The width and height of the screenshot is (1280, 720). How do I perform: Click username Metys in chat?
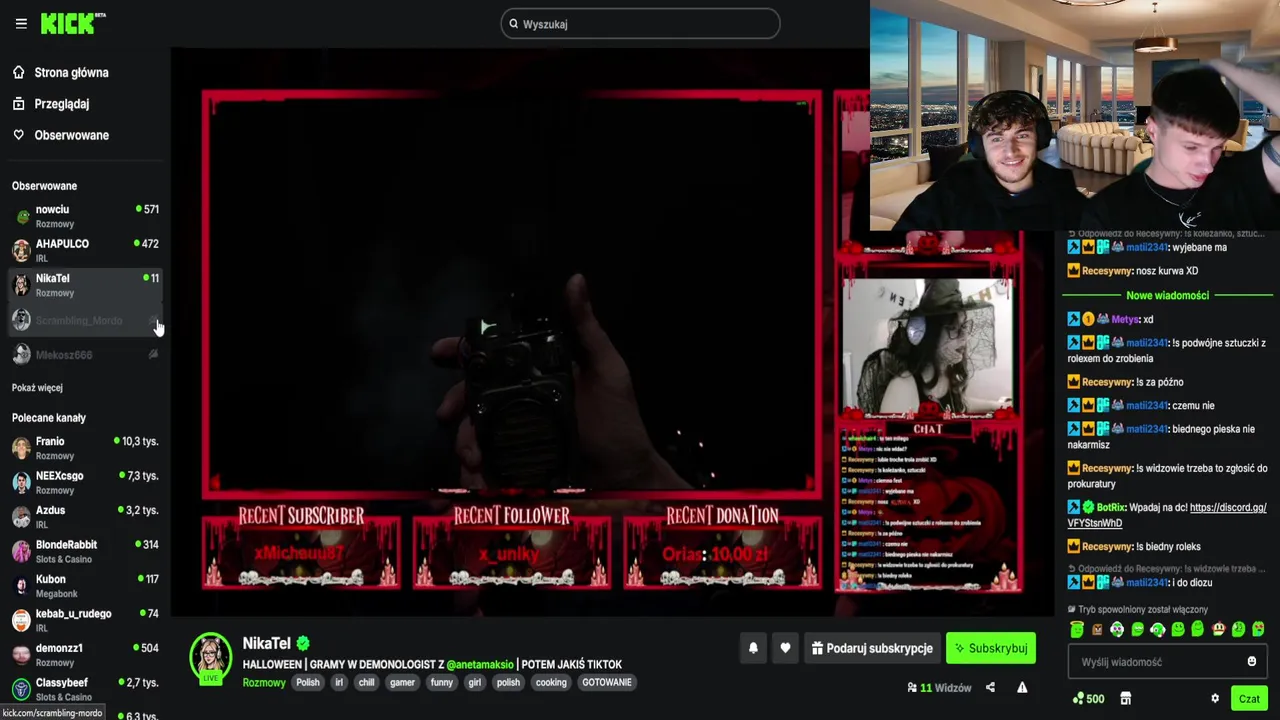click(1125, 319)
